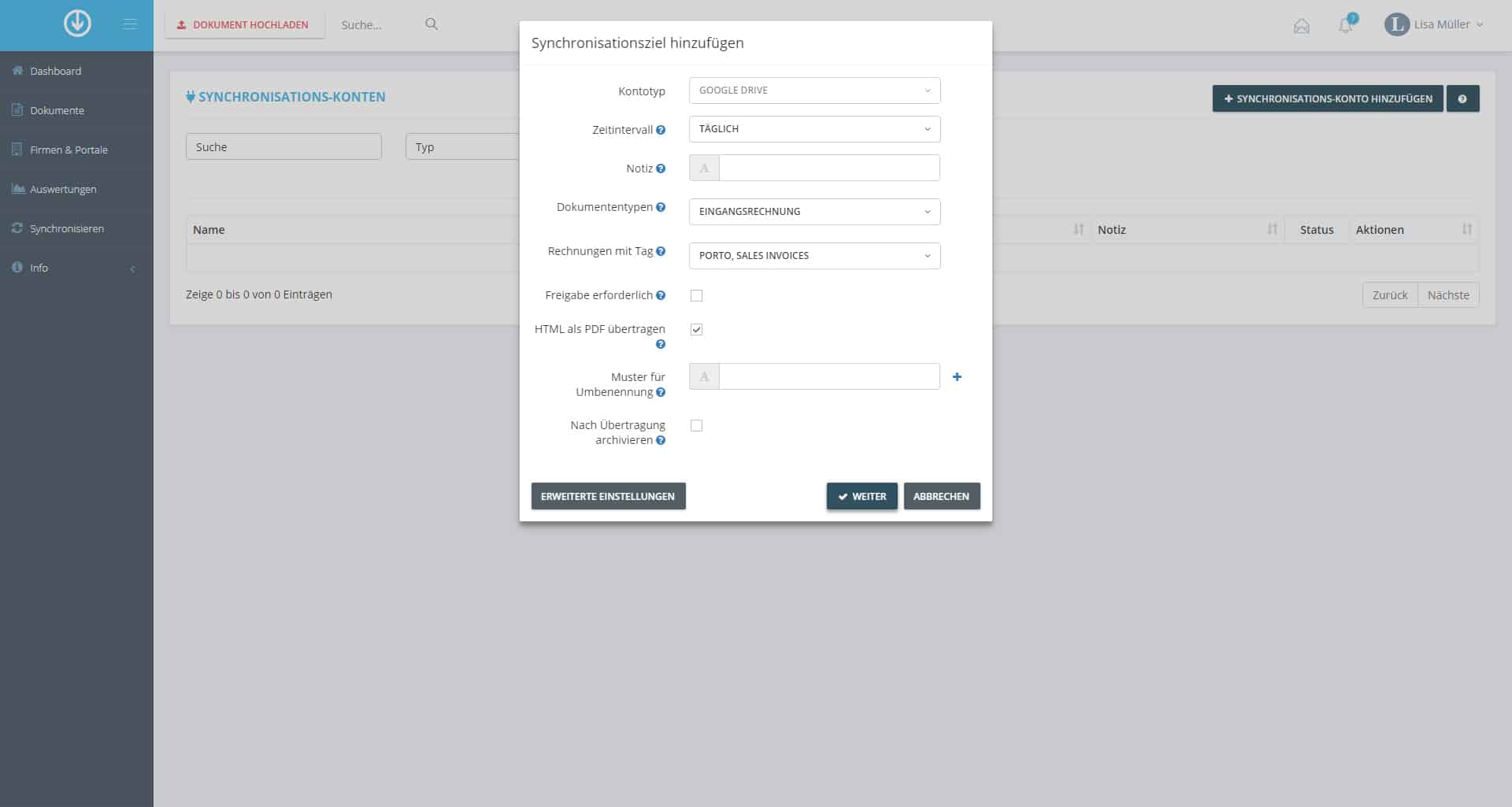Open Firmen & Portale in the sidebar
This screenshot has width=1512, height=807.
[76, 150]
